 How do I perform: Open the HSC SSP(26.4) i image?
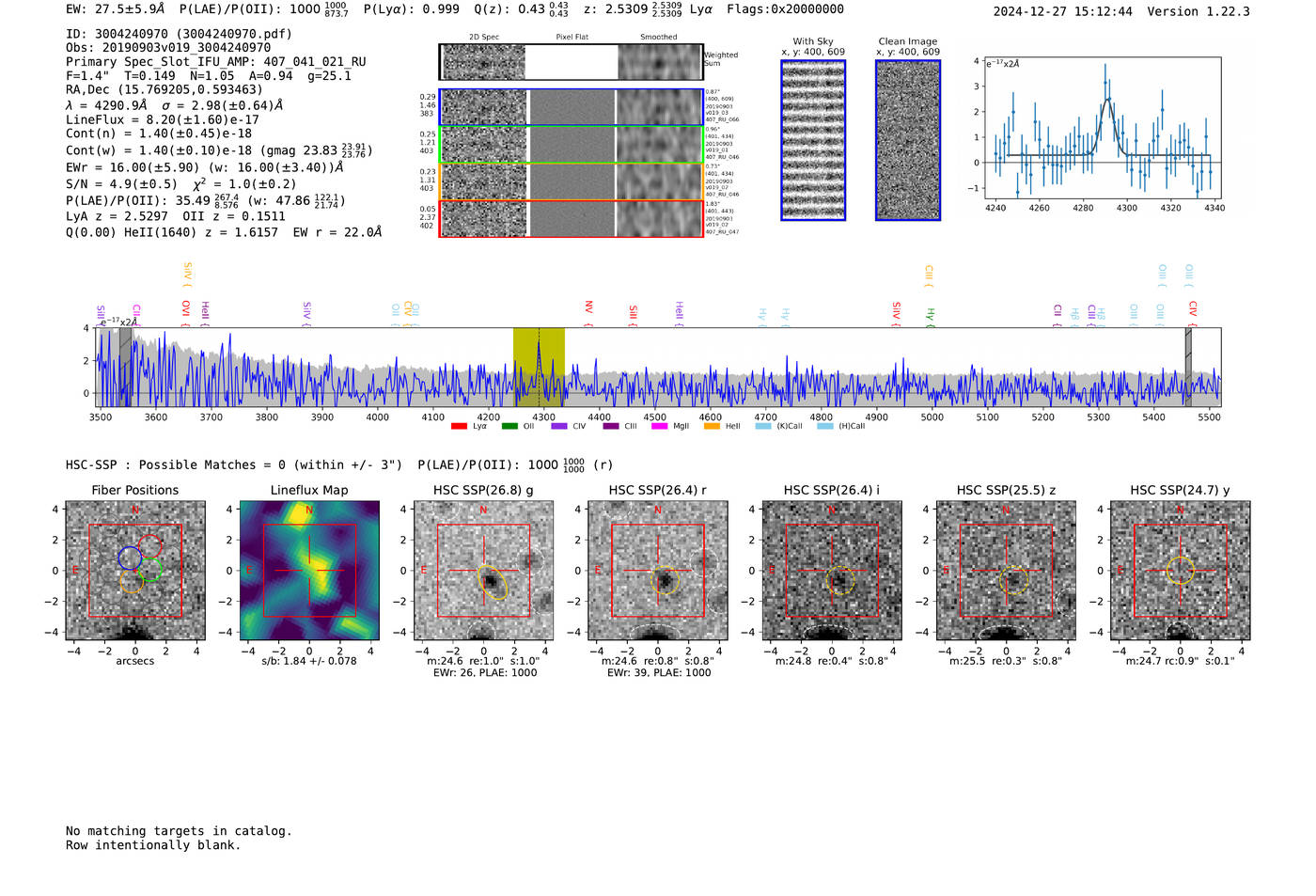[832, 571]
